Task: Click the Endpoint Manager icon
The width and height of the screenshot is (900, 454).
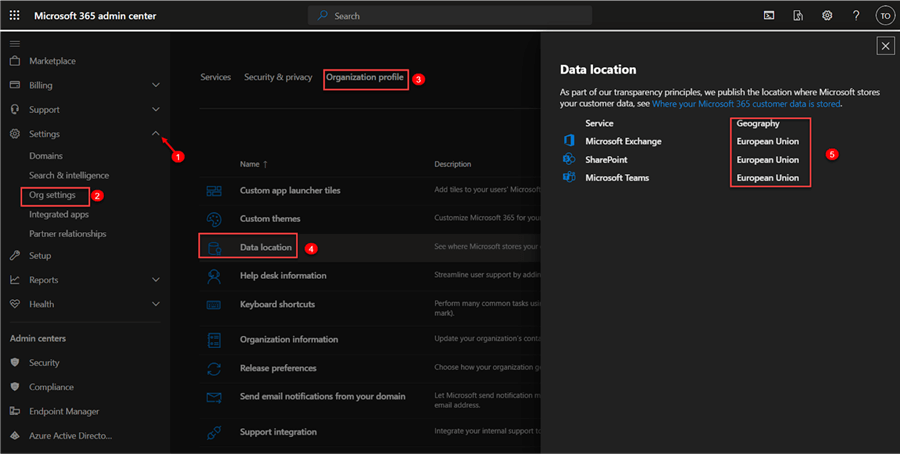Action: click(x=15, y=411)
